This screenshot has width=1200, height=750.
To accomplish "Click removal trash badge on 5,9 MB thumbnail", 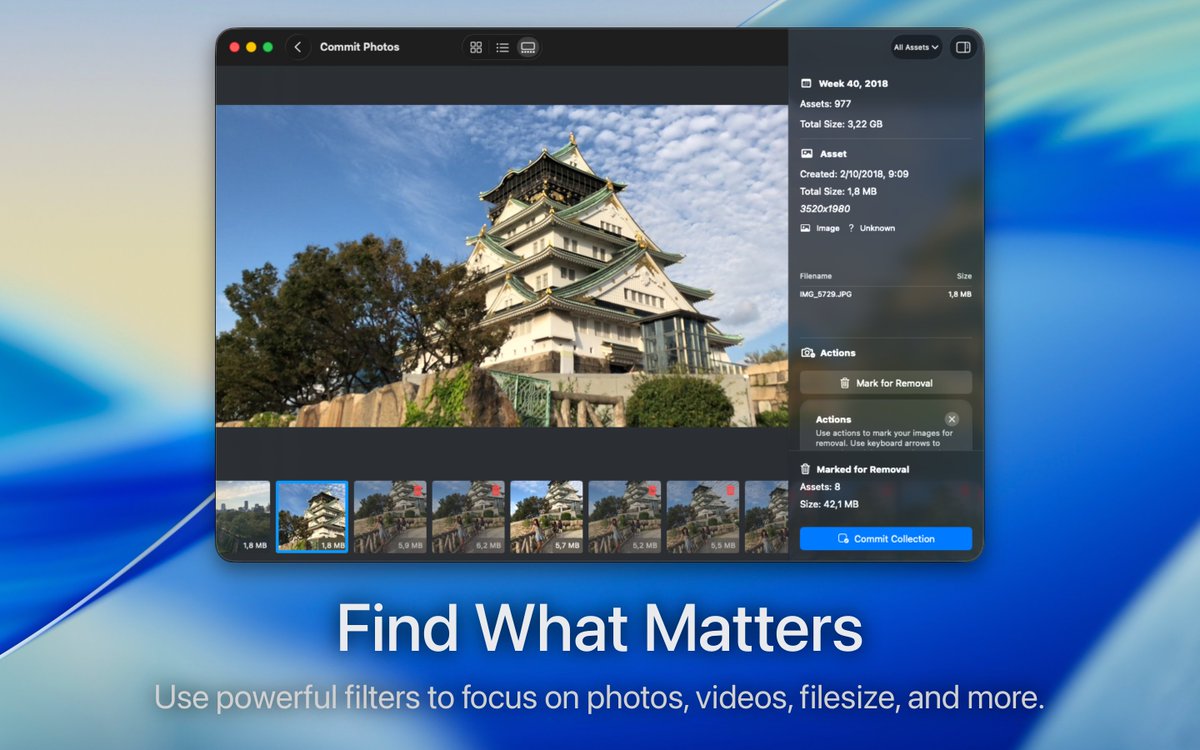I will [417, 490].
